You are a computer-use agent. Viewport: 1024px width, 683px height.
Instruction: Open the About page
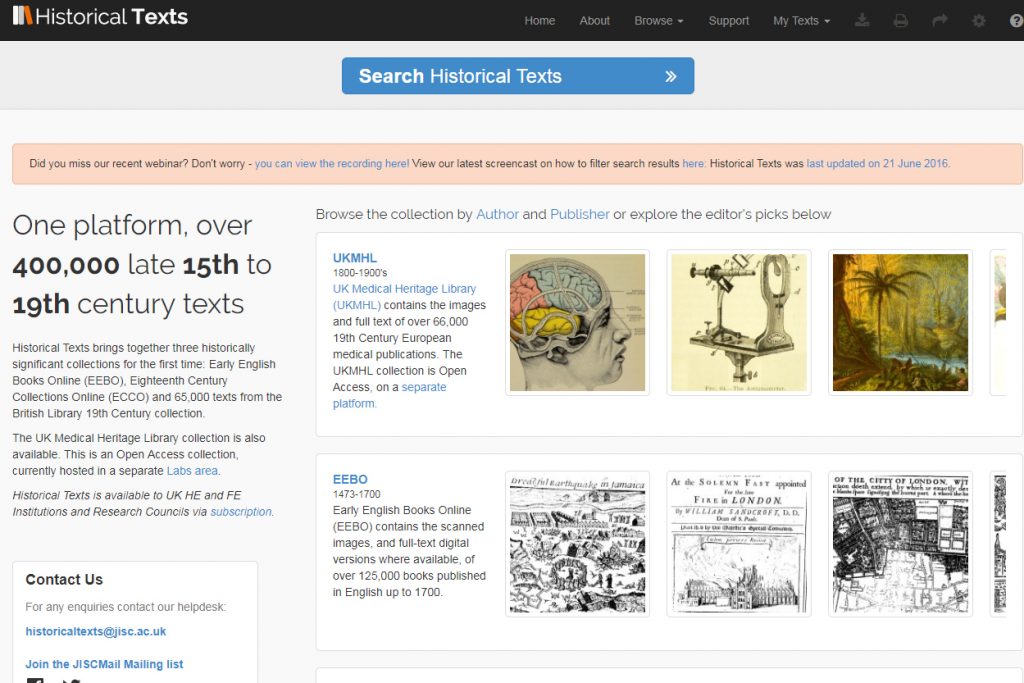[x=594, y=21]
